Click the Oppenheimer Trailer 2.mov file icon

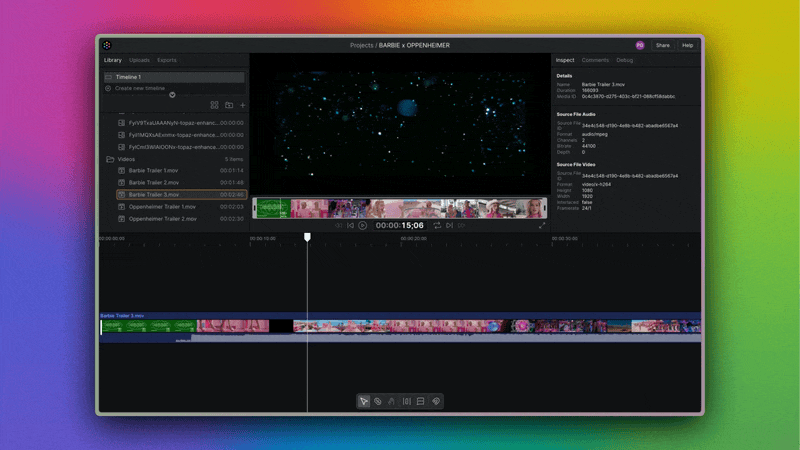(x=121, y=219)
